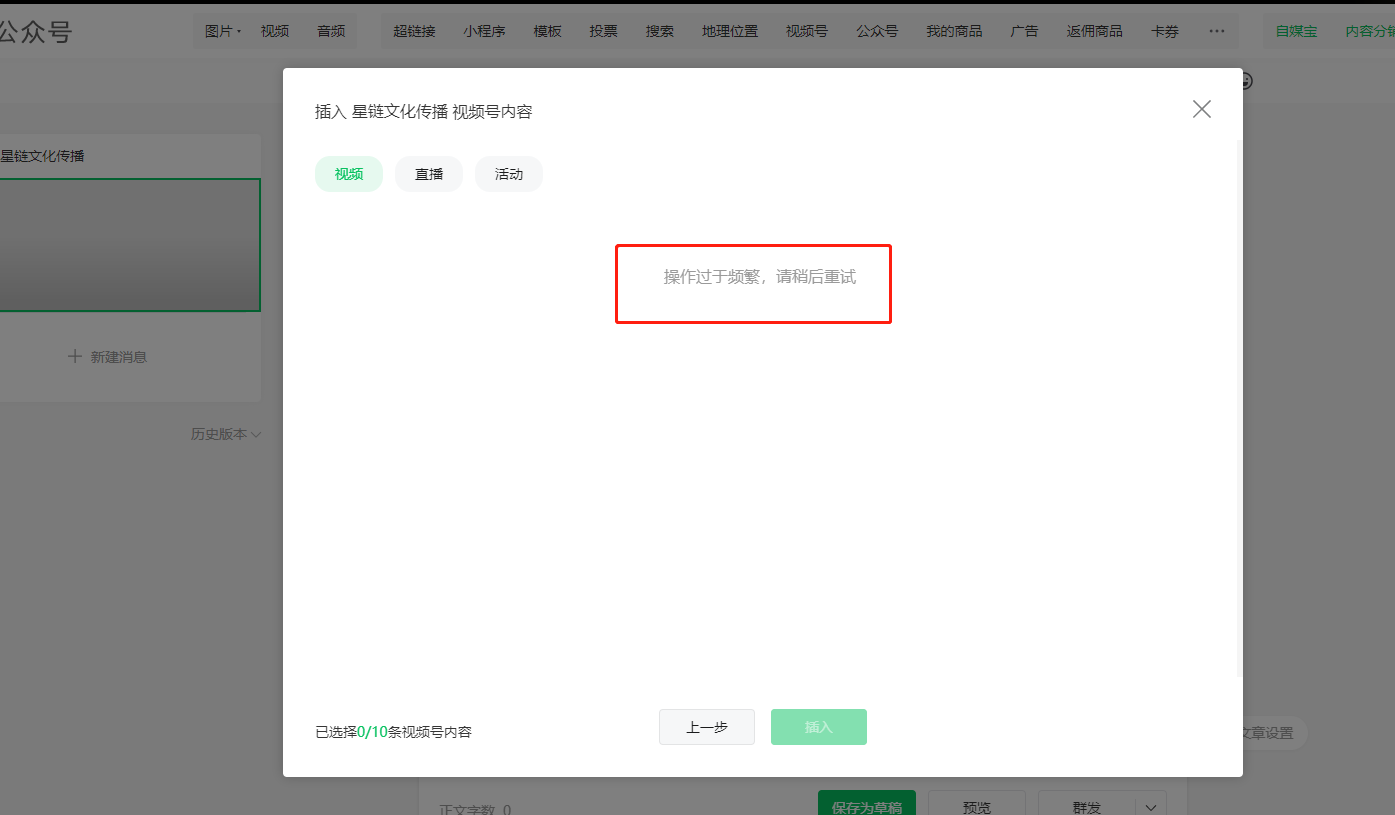Click 投票 in the toolbar
Screen dimensions: 1395x815
tap(603, 31)
